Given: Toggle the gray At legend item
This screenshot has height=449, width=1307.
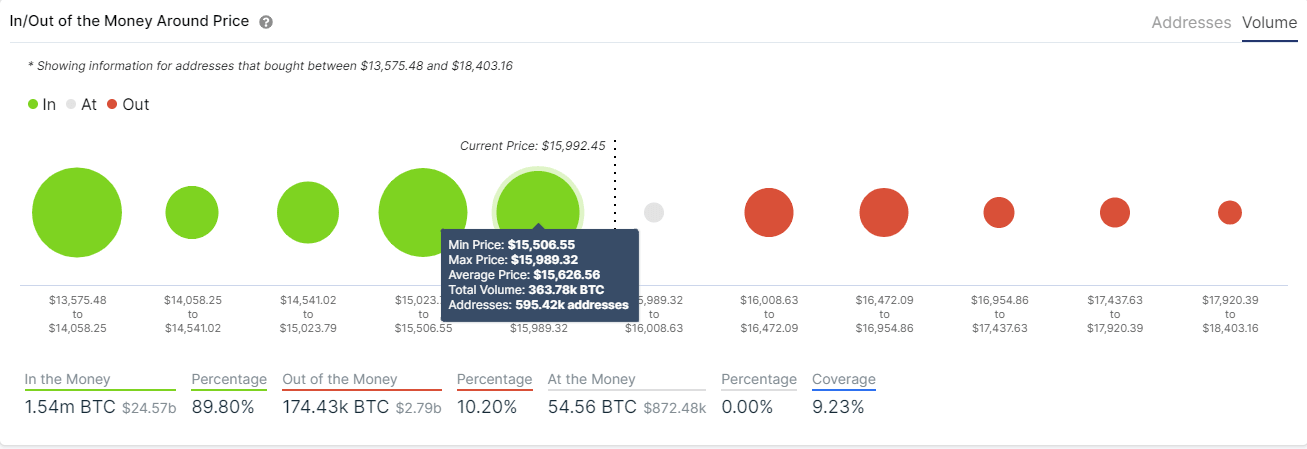Looking at the screenshot, I should click(81, 104).
